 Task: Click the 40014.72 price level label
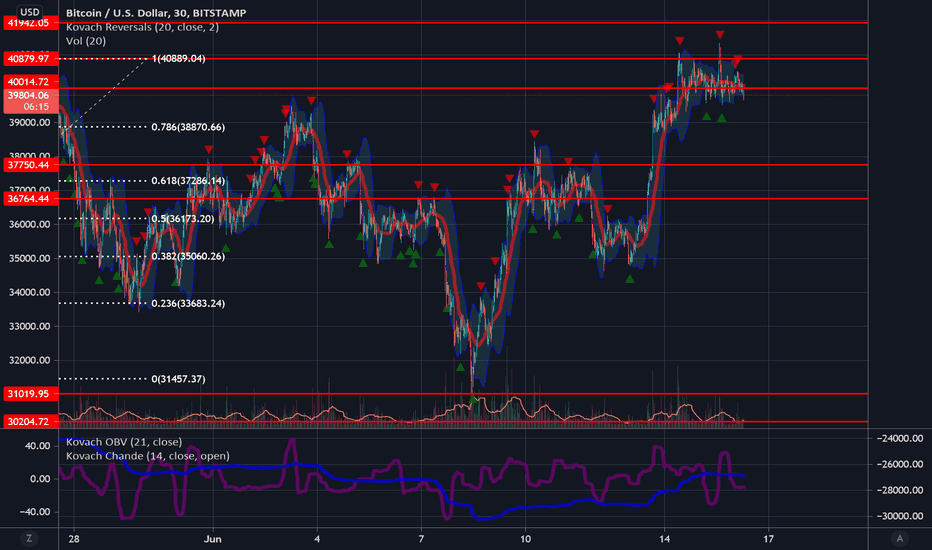click(30, 82)
